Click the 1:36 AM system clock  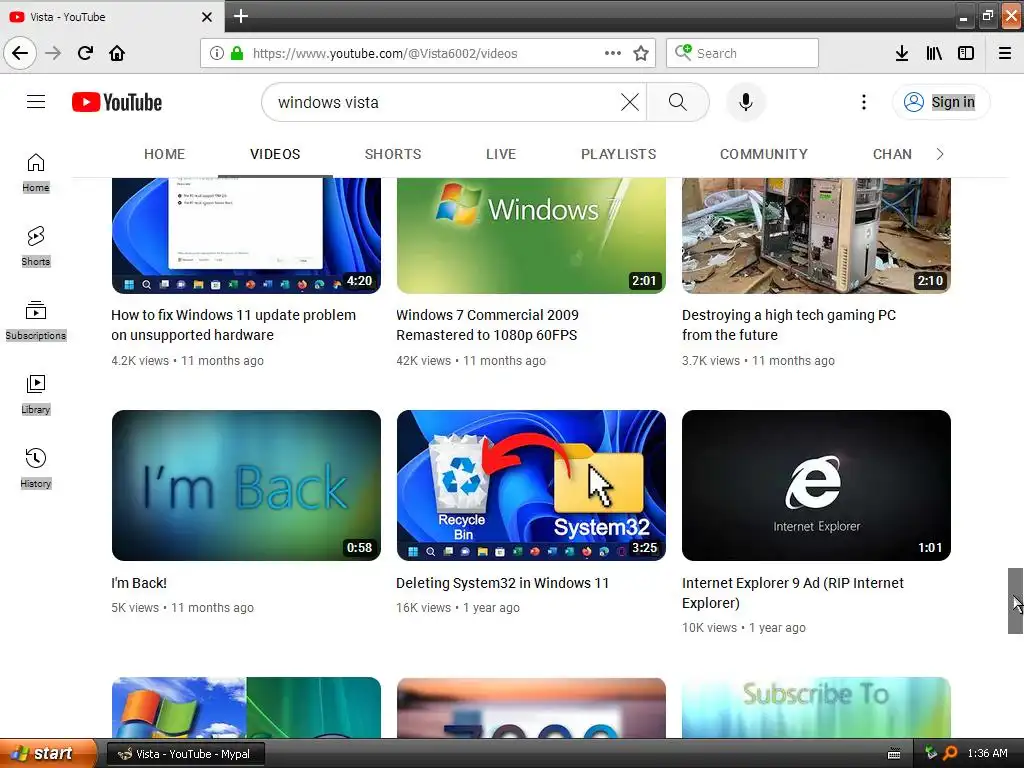tap(987, 753)
